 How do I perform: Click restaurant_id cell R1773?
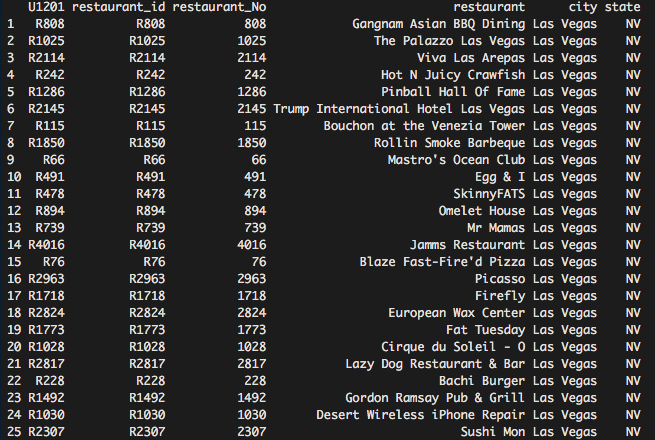tap(147, 330)
